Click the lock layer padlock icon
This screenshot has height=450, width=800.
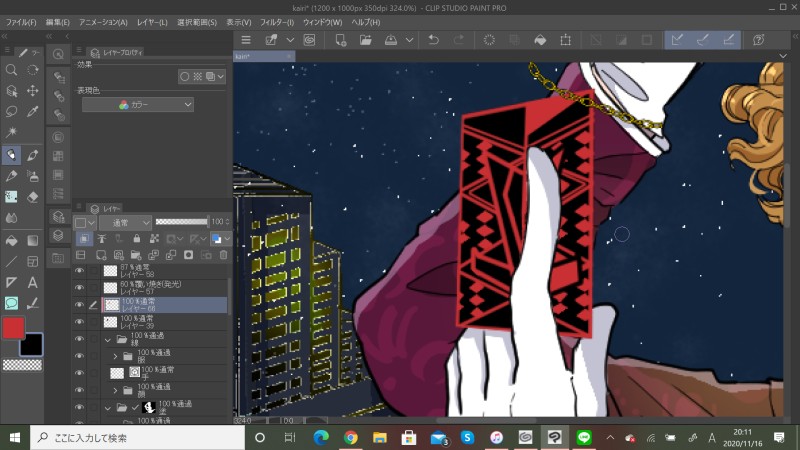point(137,238)
